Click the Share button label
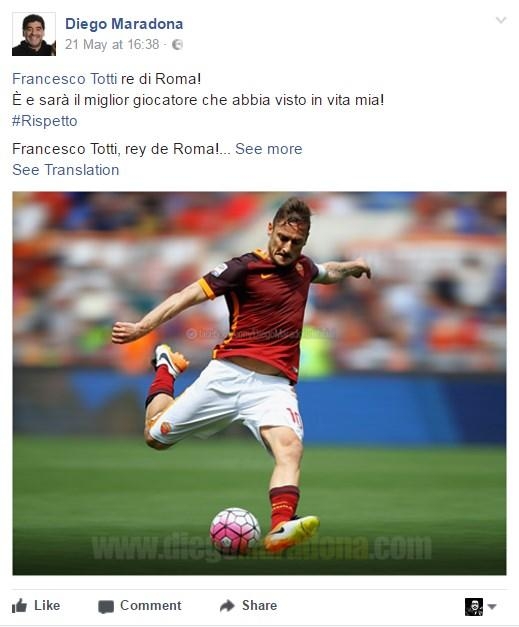Image resolution: width=519 pixels, height=627 pixels. [259, 605]
